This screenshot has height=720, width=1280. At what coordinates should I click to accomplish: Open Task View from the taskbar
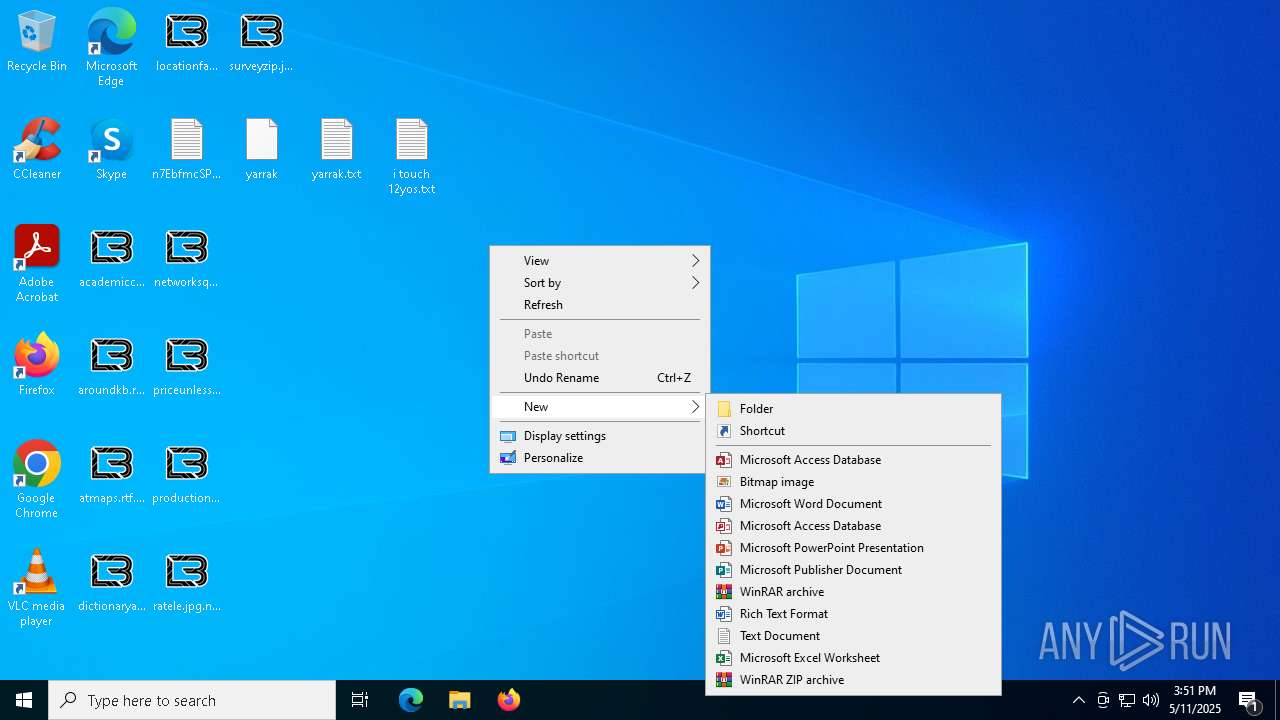click(x=360, y=700)
